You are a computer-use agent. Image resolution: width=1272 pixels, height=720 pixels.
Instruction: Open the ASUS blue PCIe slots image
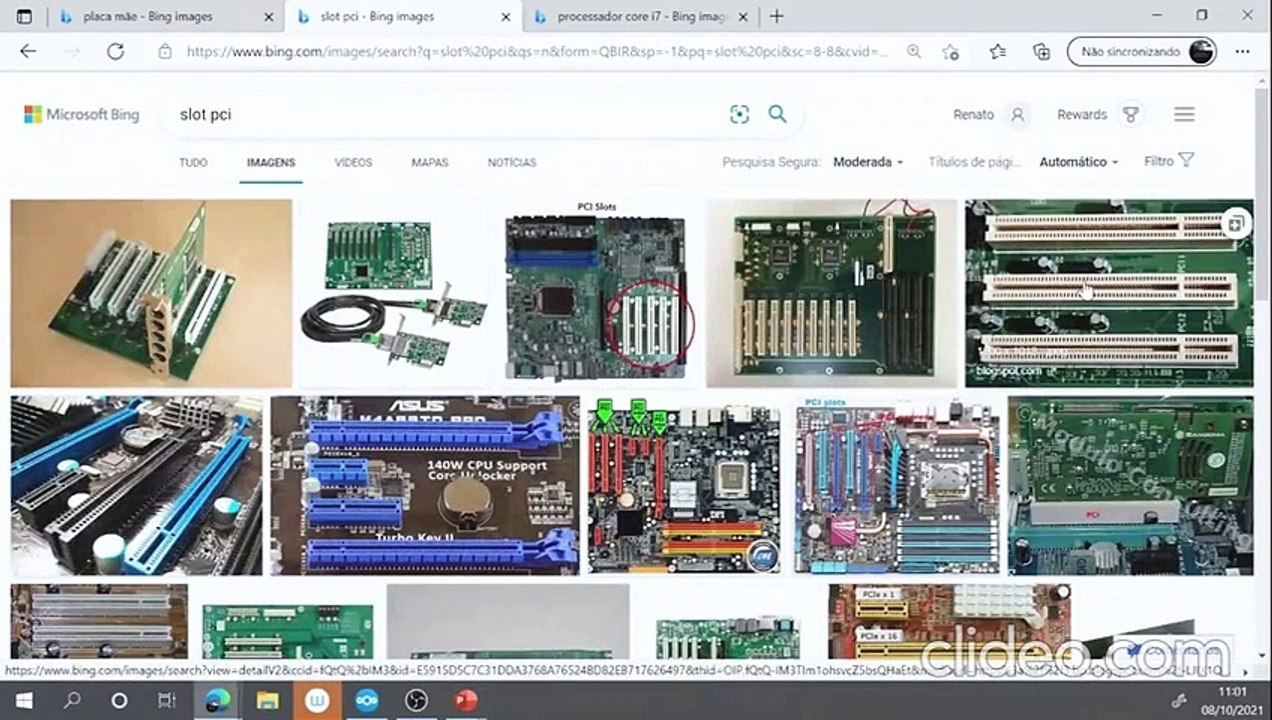coord(425,485)
